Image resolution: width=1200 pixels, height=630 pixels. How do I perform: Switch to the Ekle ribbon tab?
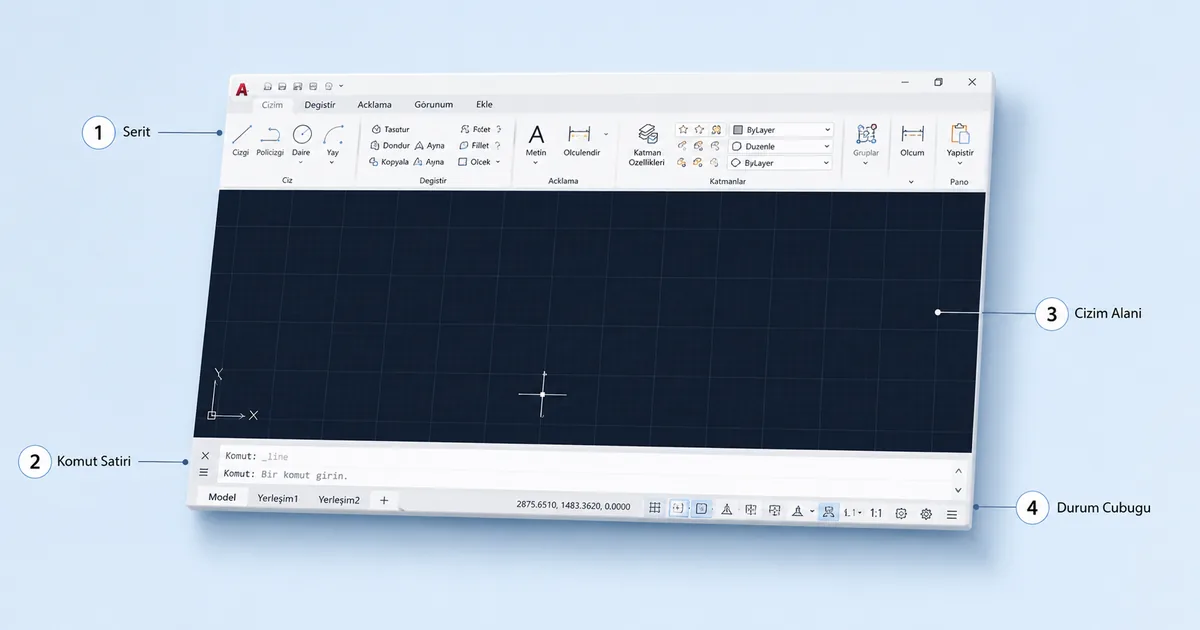485,104
